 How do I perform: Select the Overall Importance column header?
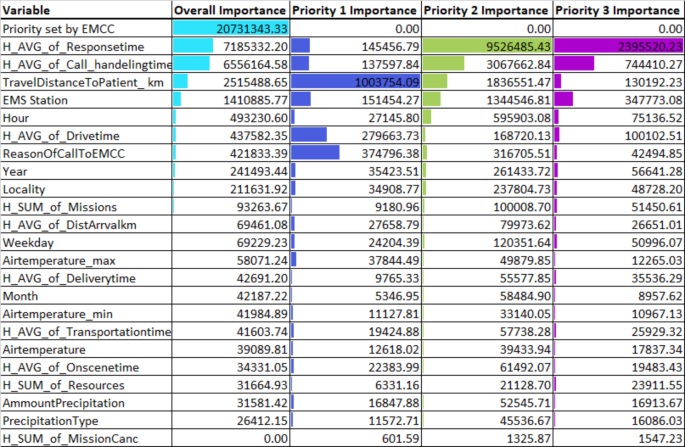[x=230, y=10]
